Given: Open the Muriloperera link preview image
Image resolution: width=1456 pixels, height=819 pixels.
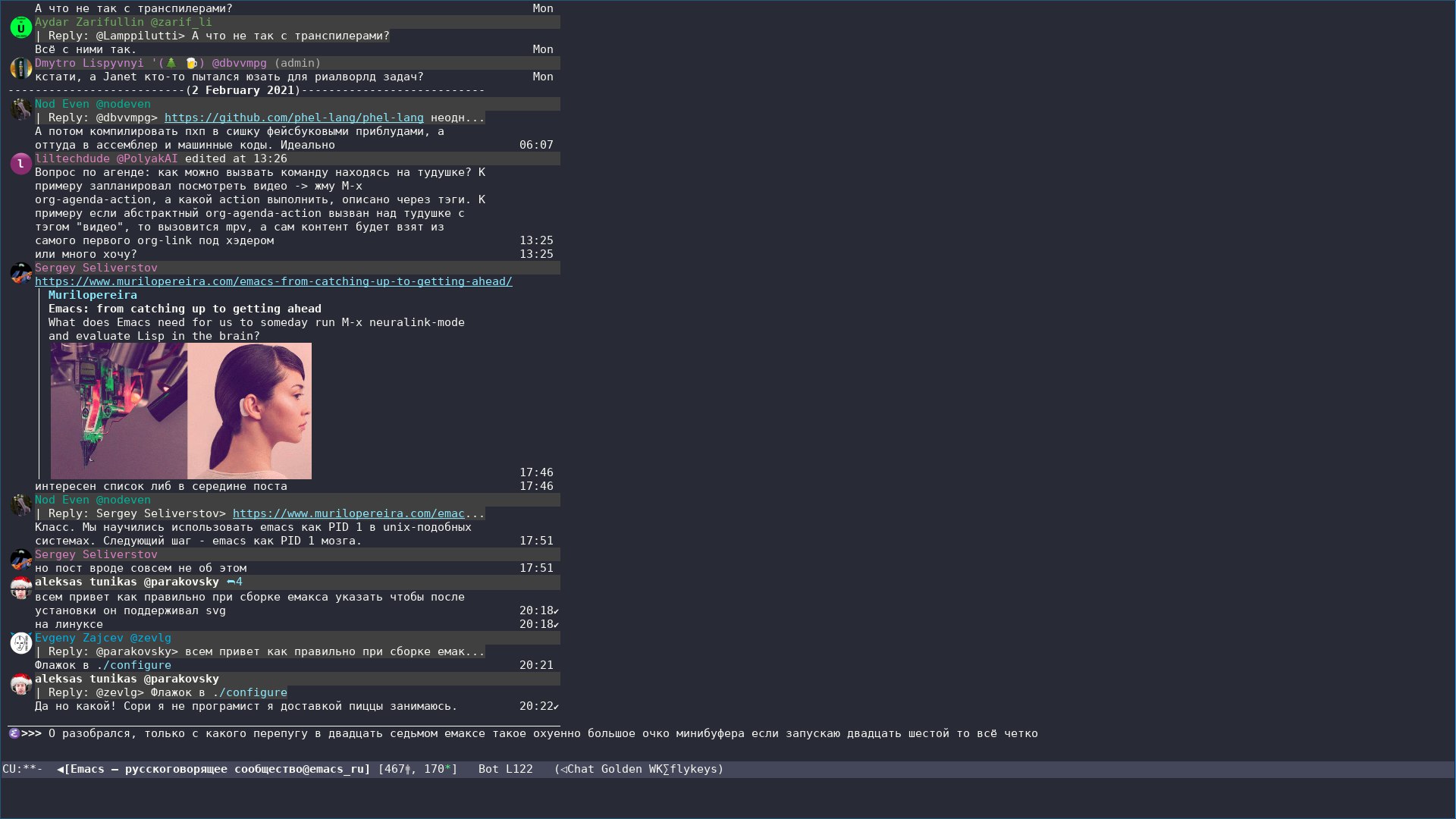Looking at the screenshot, I should click(x=181, y=411).
